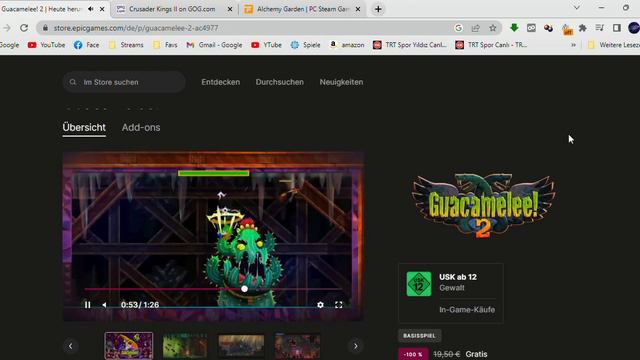The width and height of the screenshot is (640, 360).
Task: Switch to the Übersicht tab
Action: (84, 127)
